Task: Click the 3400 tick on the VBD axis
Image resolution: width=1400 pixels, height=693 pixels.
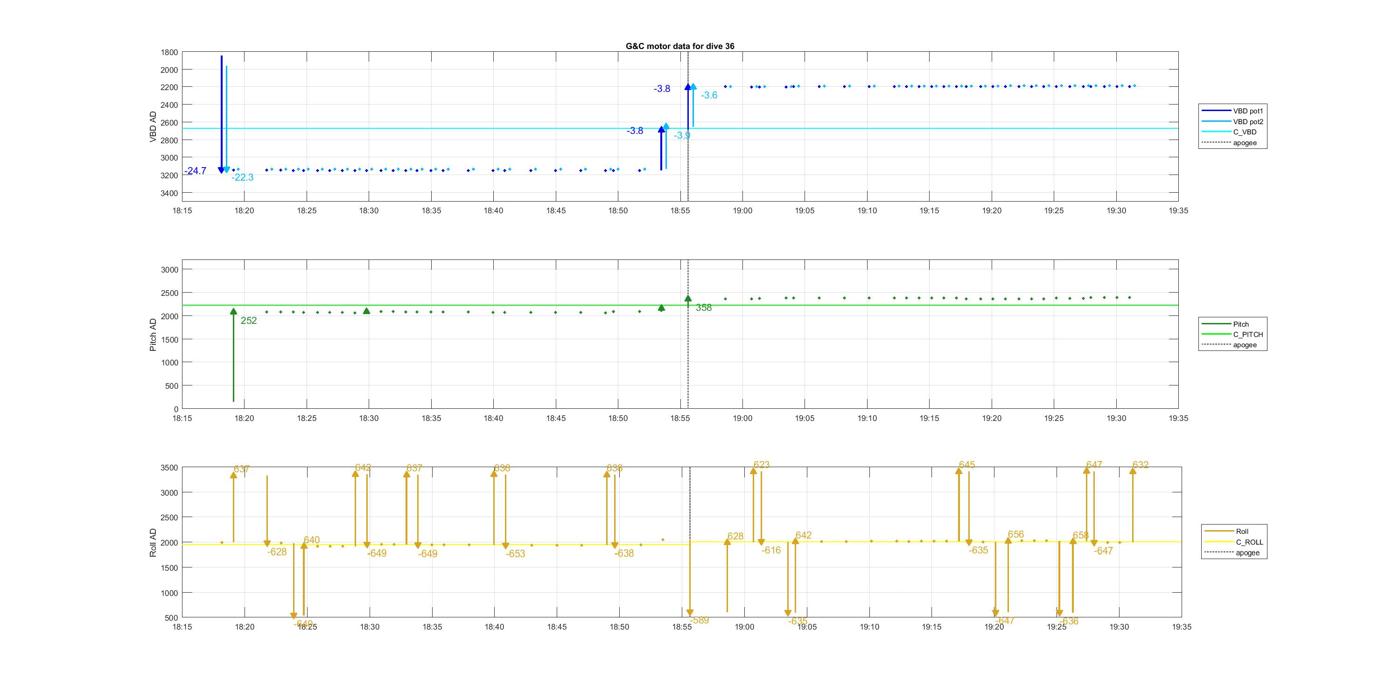Action: coord(169,193)
